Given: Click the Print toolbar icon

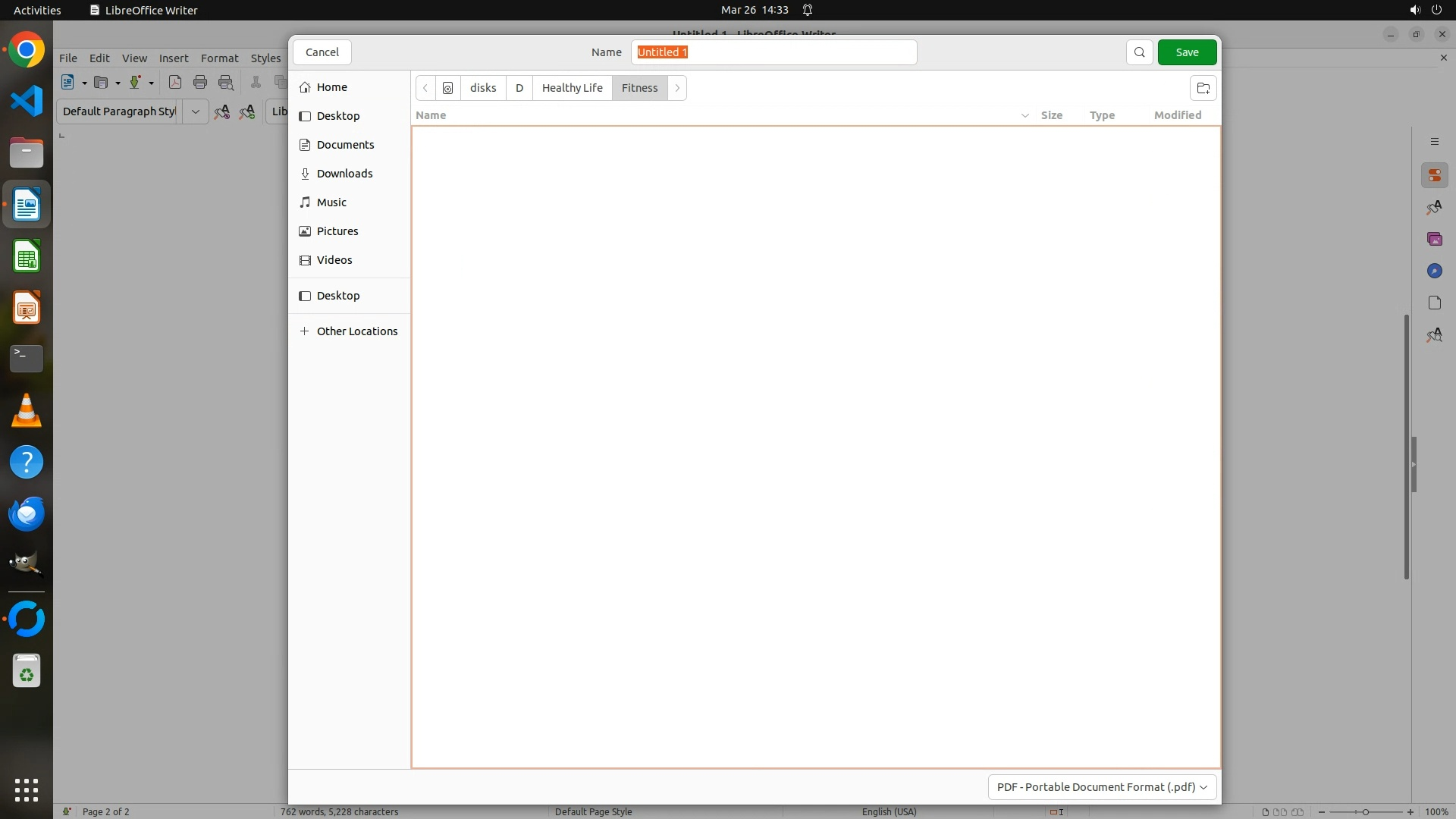Looking at the screenshot, I should pos(200,83).
